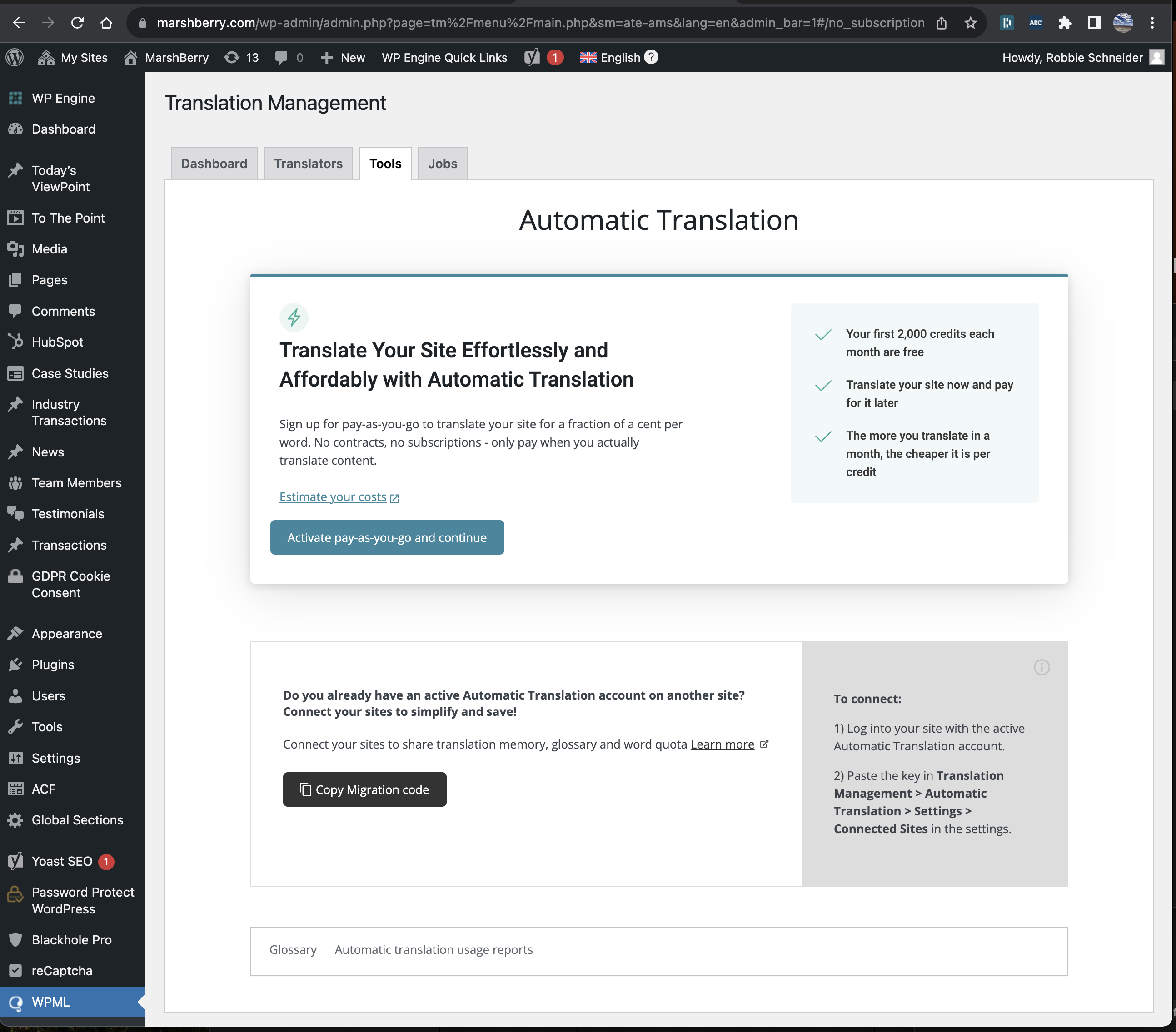Open Howdy, Robbie Schneider account menu
The width and height of the screenshot is (1176, 1032).
[x=1083, y=58]
